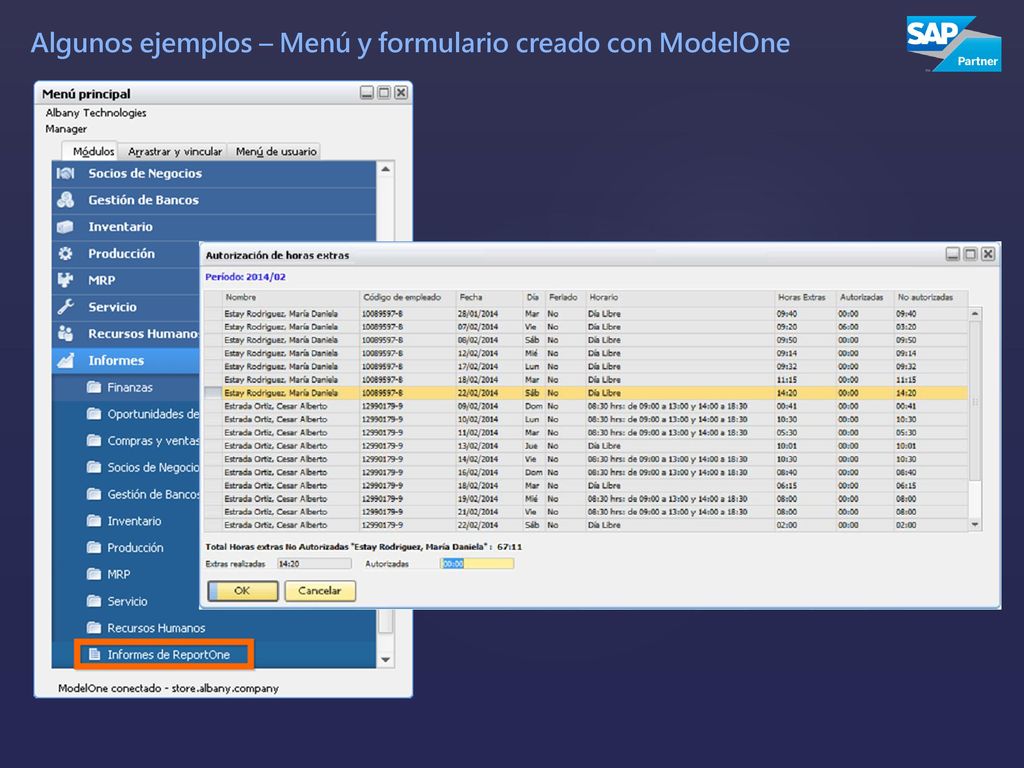The image size is (1024, 768).
Task: Click the Informes de ReportOne document icon
Action: 95,654
